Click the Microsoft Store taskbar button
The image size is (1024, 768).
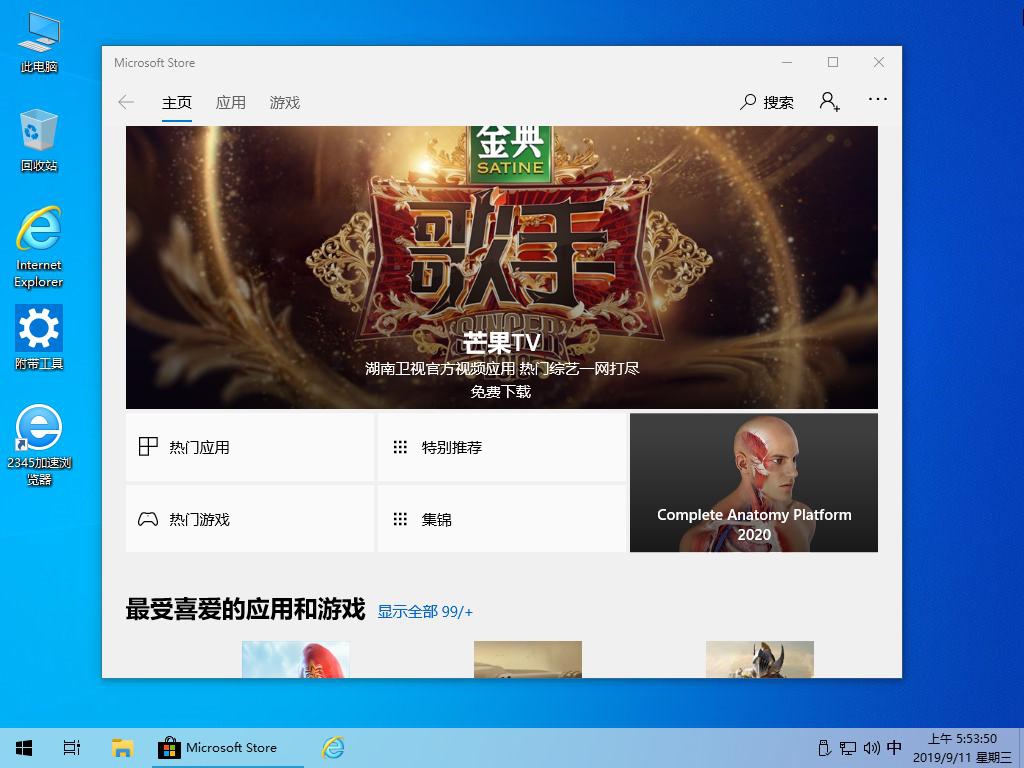[x=227, y=748]
